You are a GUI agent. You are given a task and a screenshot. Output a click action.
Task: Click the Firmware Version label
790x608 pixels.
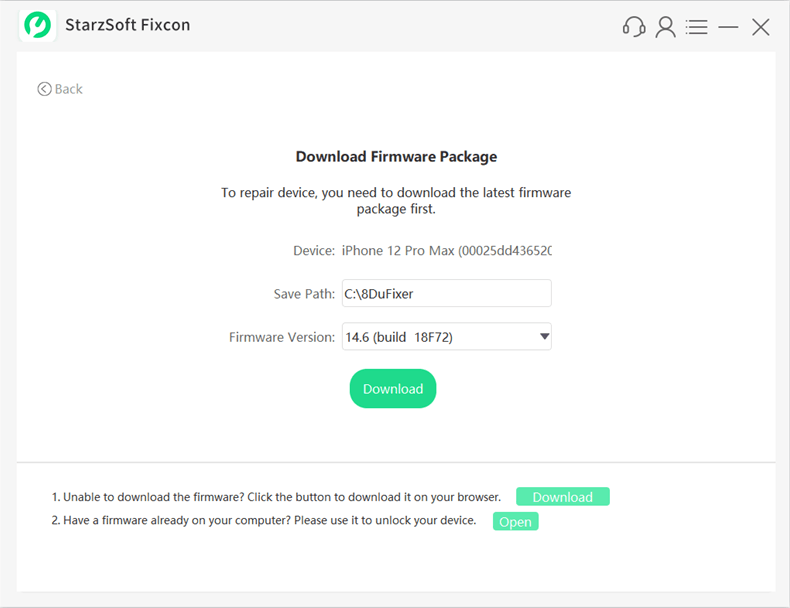click(282, 337)
